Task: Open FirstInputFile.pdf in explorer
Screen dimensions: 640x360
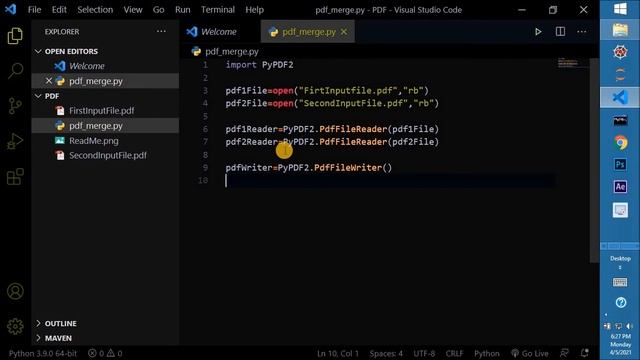Action: pyautogui.click(x=105, y=111)
